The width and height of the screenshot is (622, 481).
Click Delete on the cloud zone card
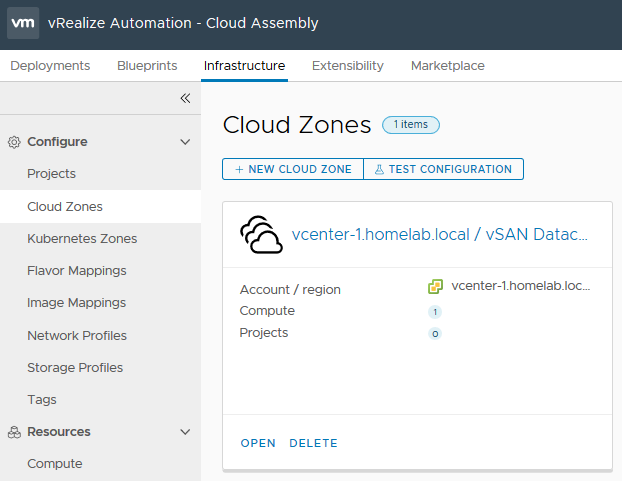313,443
